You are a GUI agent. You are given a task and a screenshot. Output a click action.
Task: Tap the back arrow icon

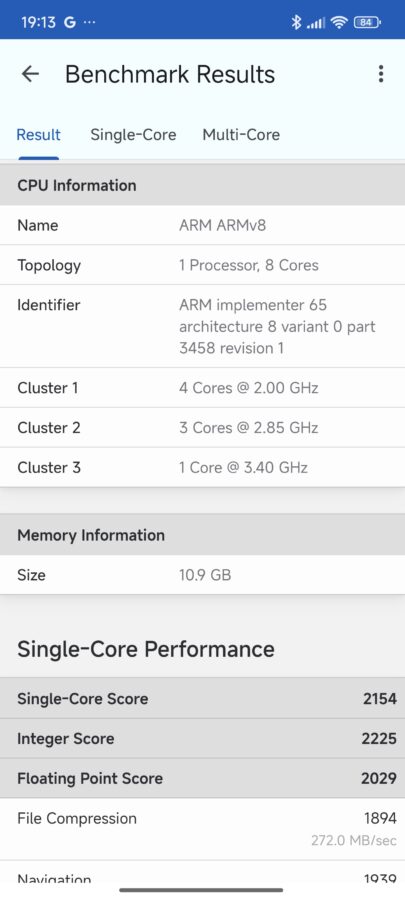click(x=30, y=74)
